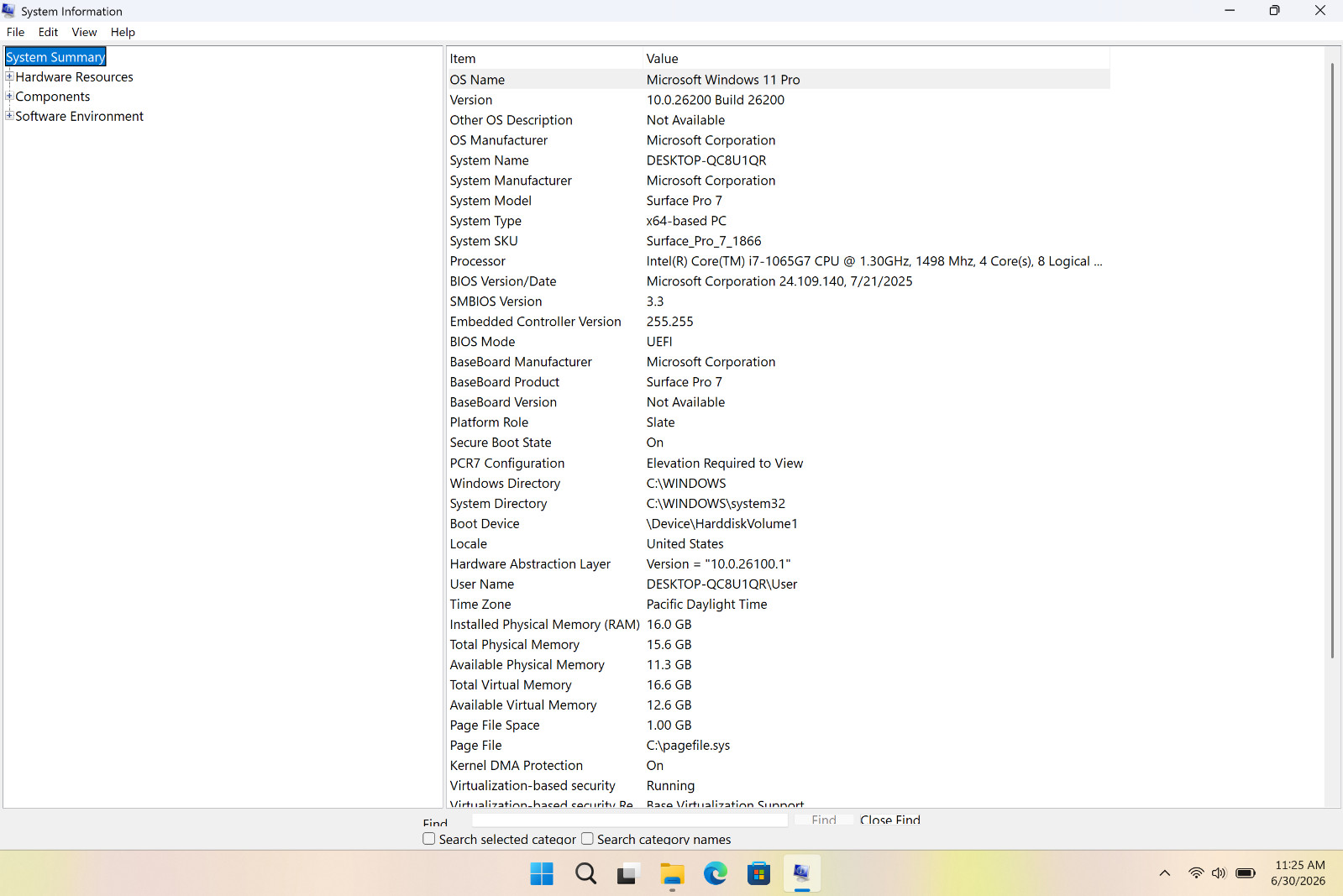Launch File Explorer from the taskbar
Image resolution: width=1343 pixels, height=896 pixels.
pyautogui.click(x=672, y=874)
